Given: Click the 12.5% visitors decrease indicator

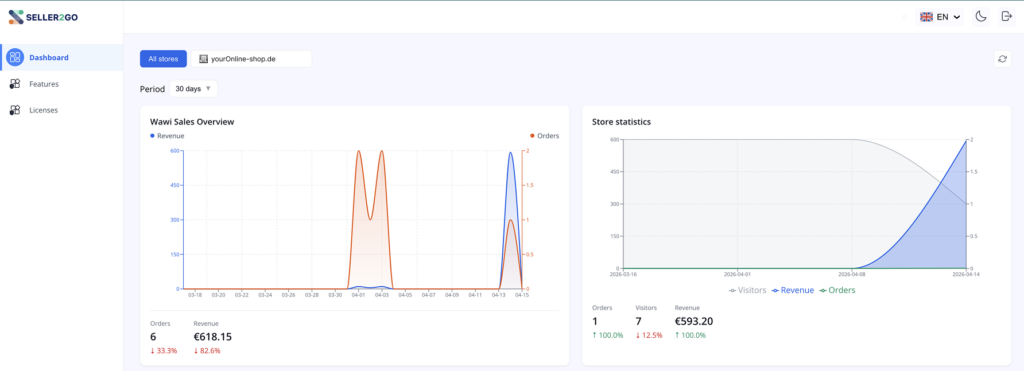Looking at the screenshot, I should click(x=648, y=335).
